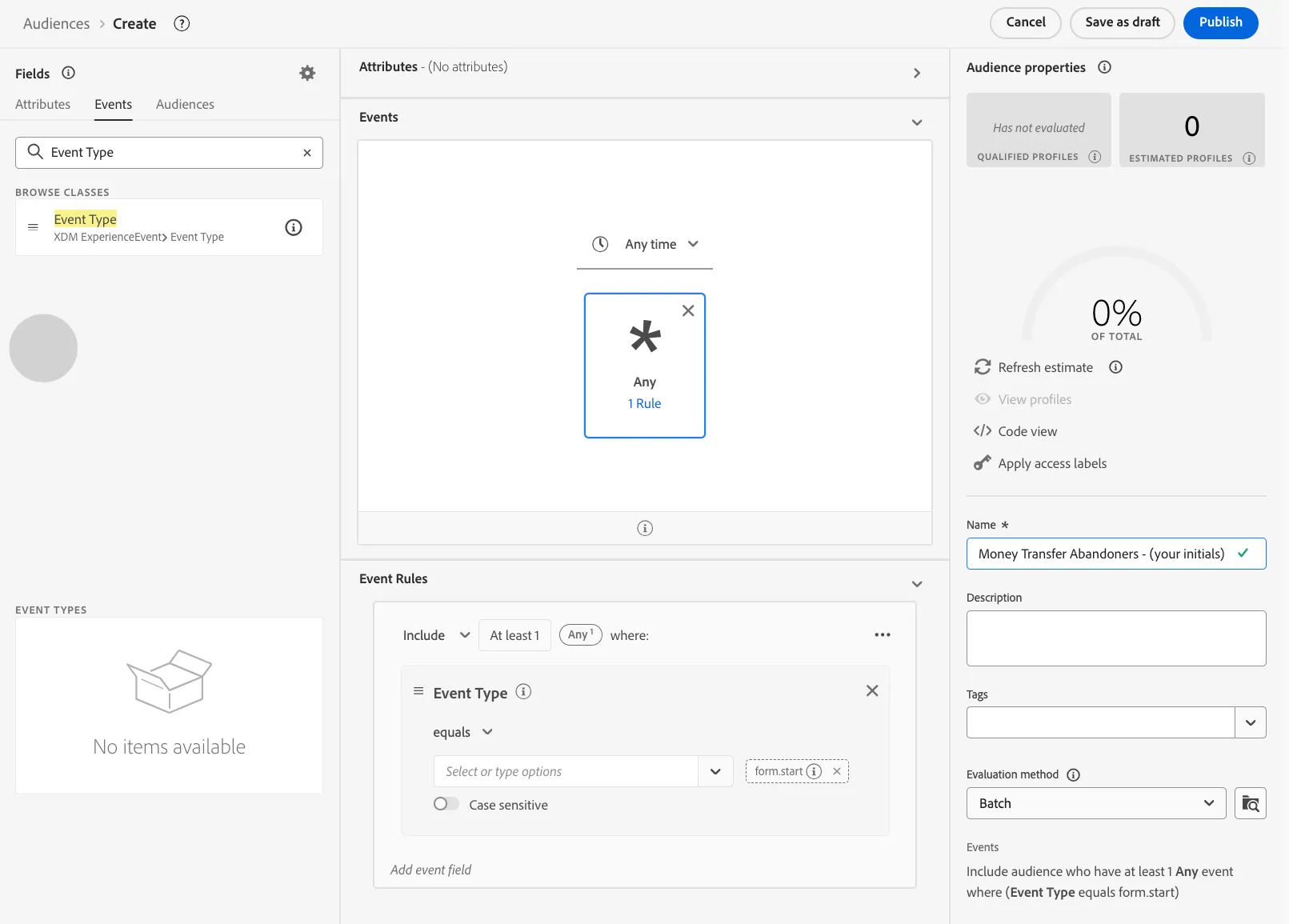Screen dimensions: 1289x924
Task: Select the Events tab
Action: coord(114,104)
